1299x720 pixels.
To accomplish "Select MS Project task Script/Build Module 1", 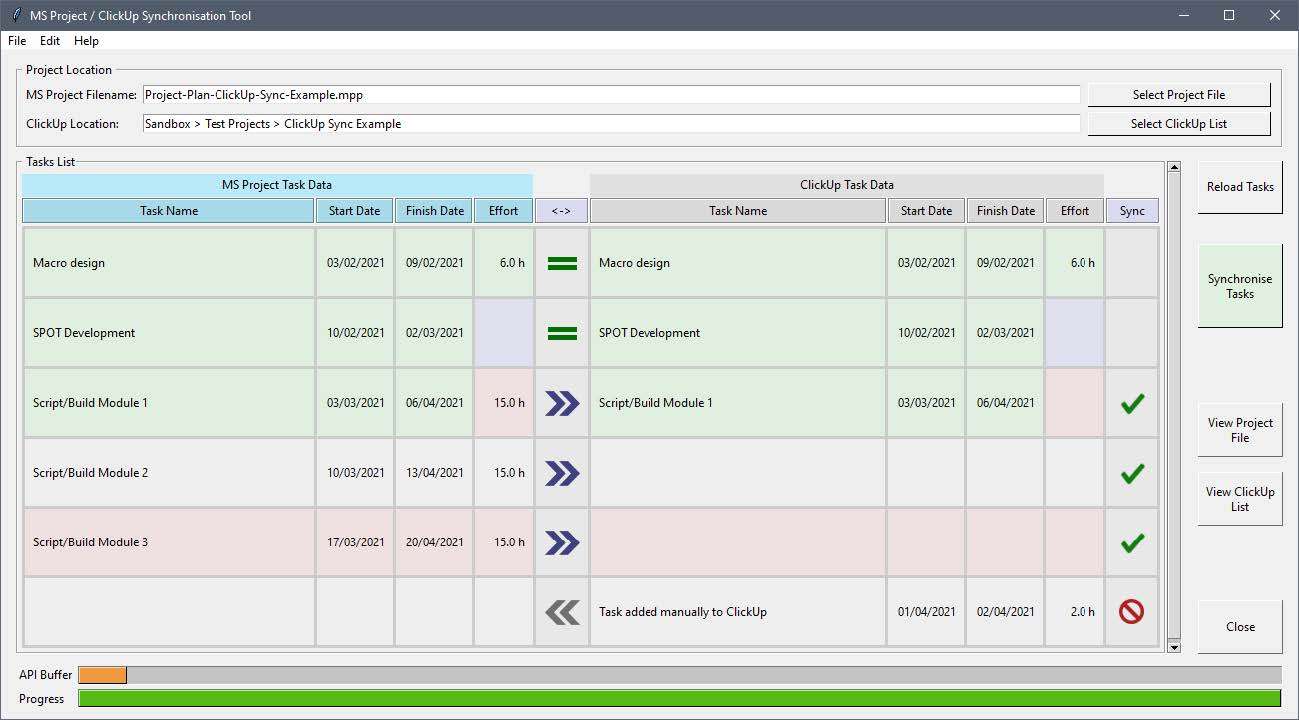I will click(x=169, y=403).
